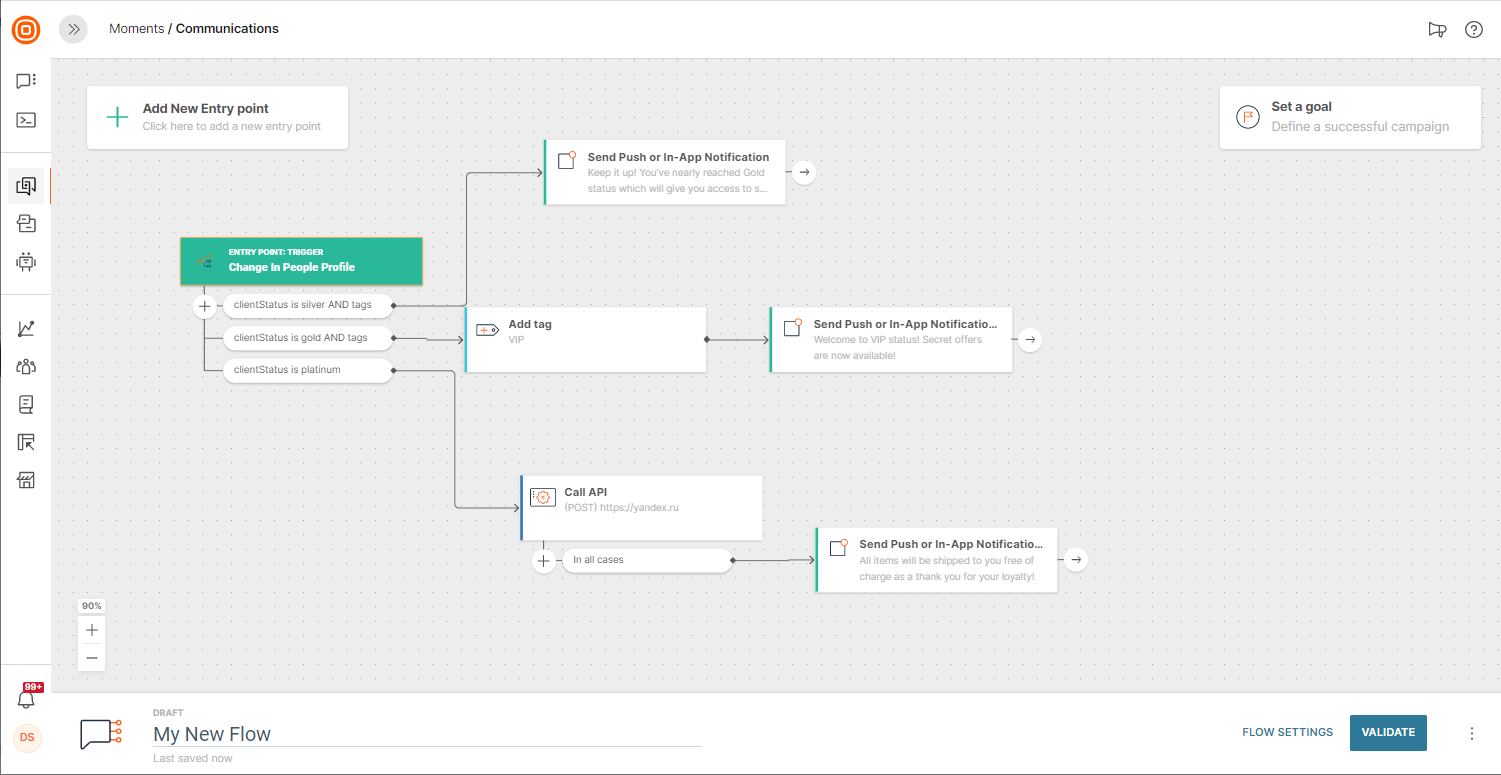
Task: Open FLOW SETTINGS
Action: (x=1287, y=732)
